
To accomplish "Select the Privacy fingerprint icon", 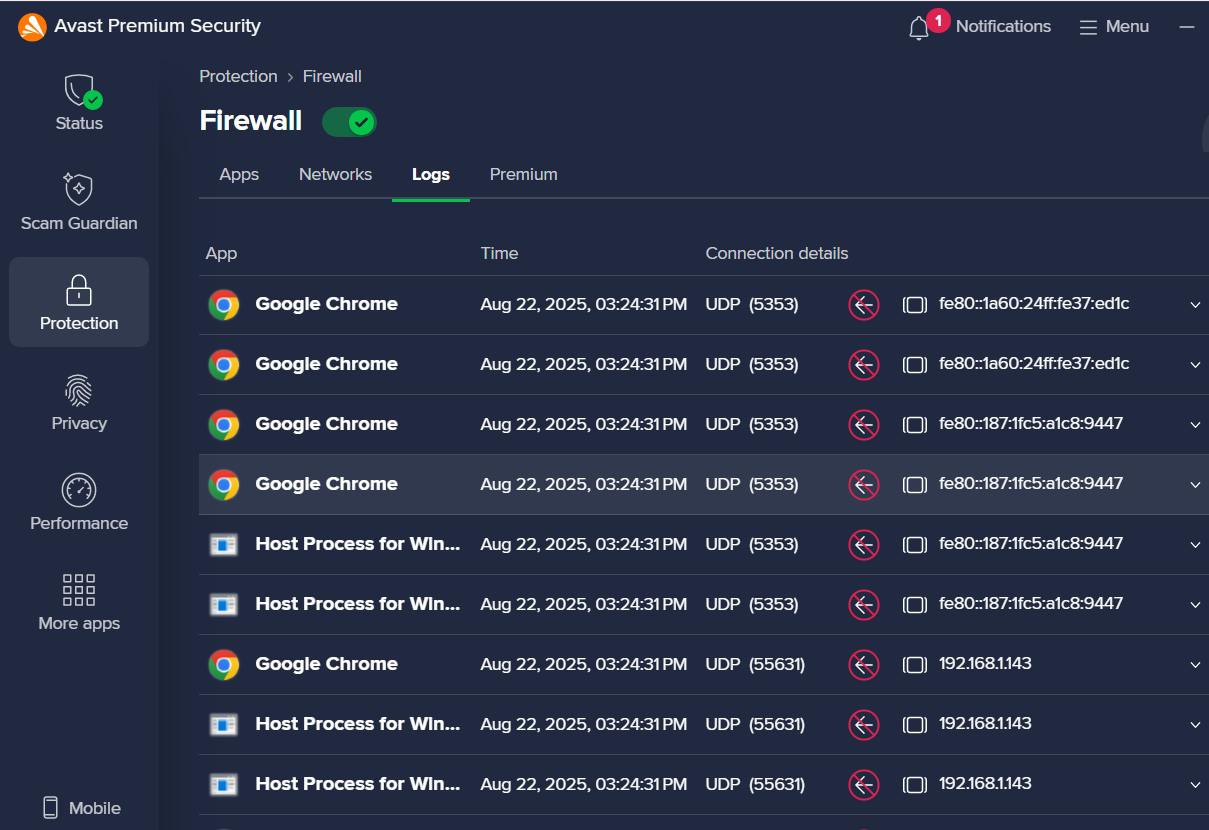I will pyautogui.click(x=79, y=391).
